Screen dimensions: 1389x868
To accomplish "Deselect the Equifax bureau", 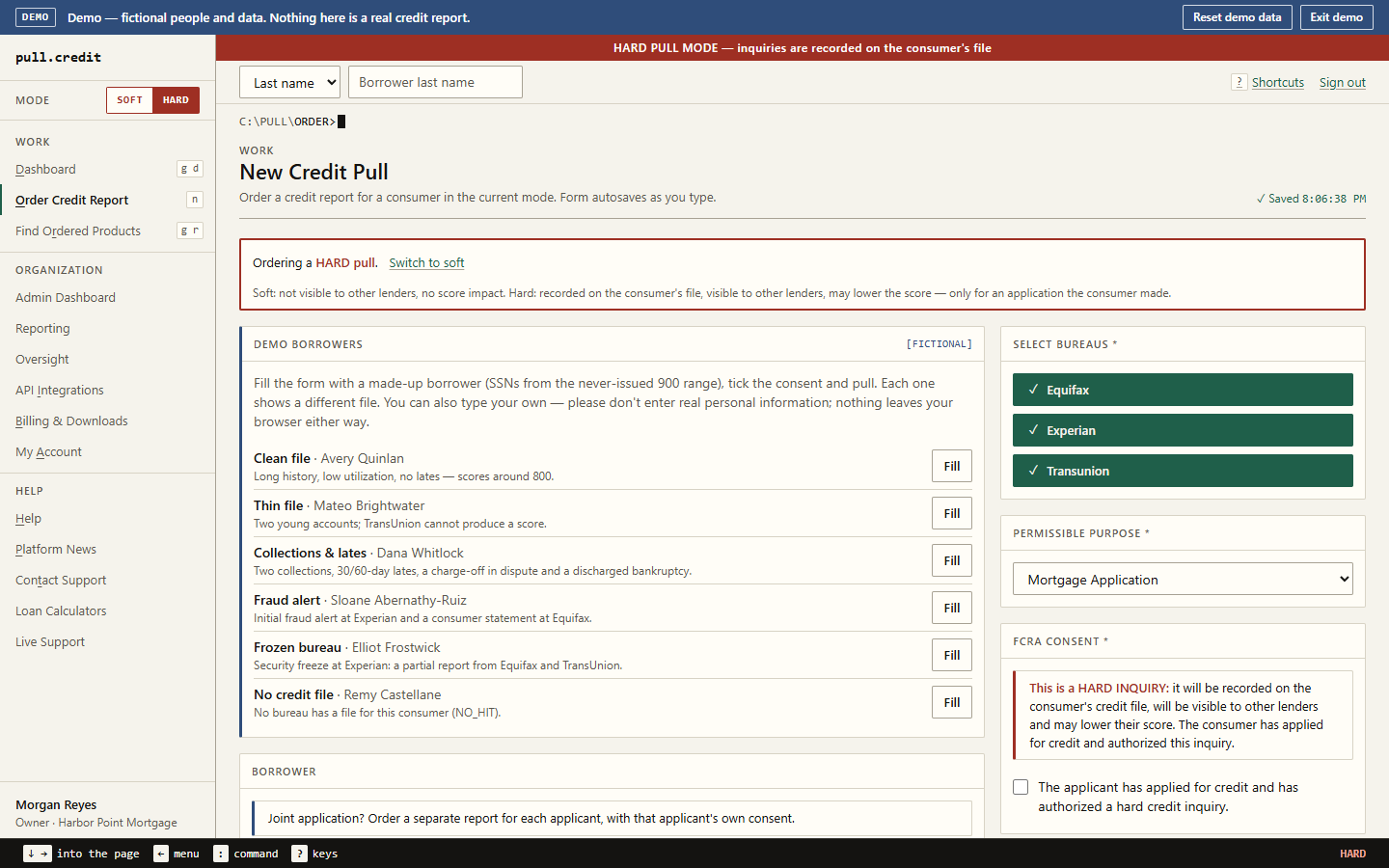I will (x=1183, y=390).
